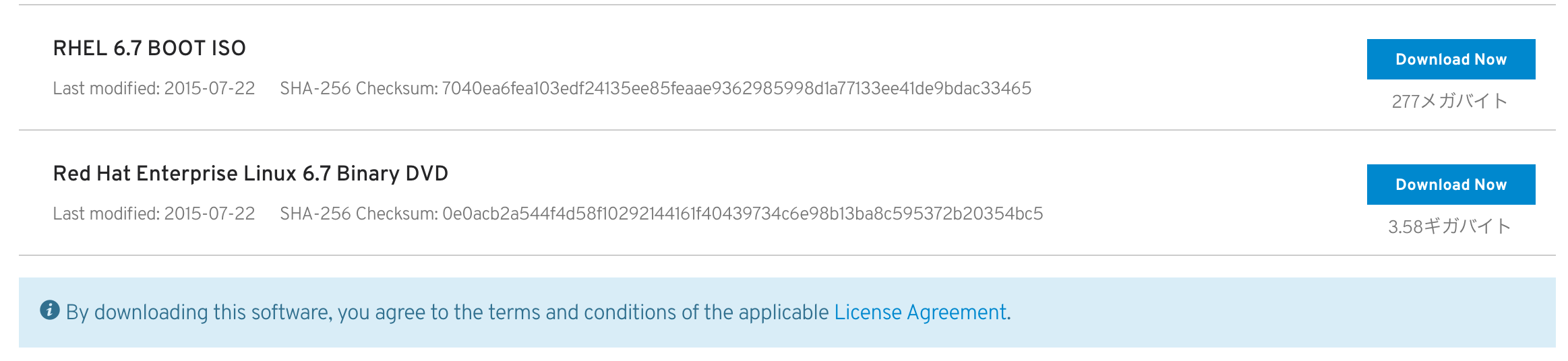Viewport: 1568px width, 361px height.
Task: Click the Binary DVD checksum value starting 0e0acb2
Action: click(743, 214)
